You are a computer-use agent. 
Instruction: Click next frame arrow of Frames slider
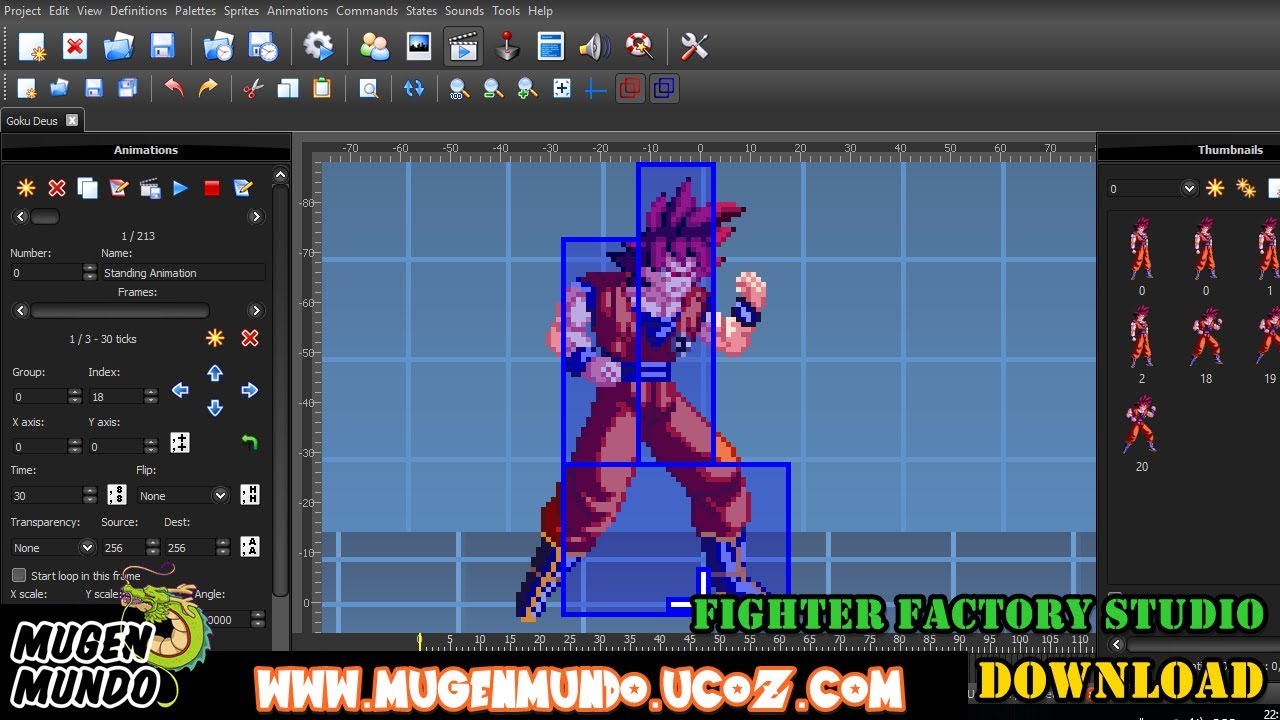click(256, 311)
